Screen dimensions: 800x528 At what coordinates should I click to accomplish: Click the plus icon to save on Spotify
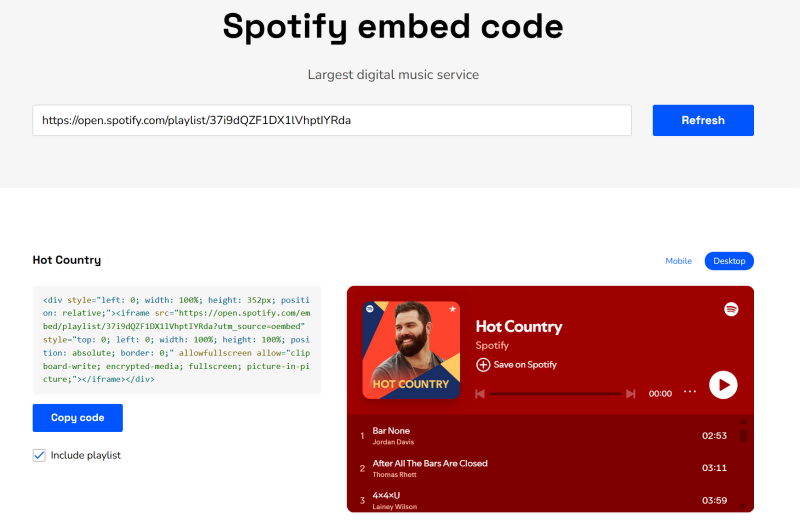click(483, 365)
